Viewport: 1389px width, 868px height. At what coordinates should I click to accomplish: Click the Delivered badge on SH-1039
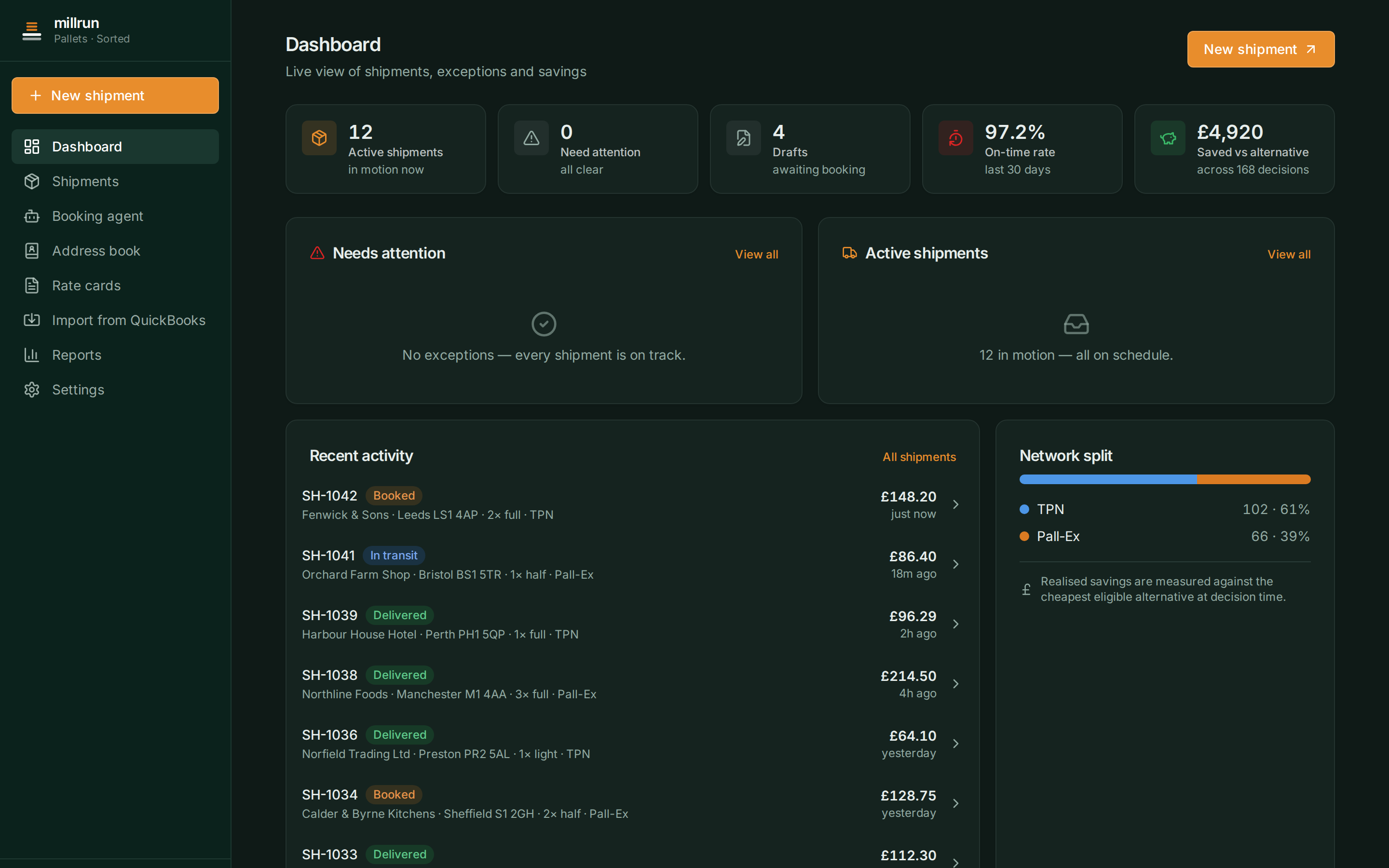click(399, 615)
